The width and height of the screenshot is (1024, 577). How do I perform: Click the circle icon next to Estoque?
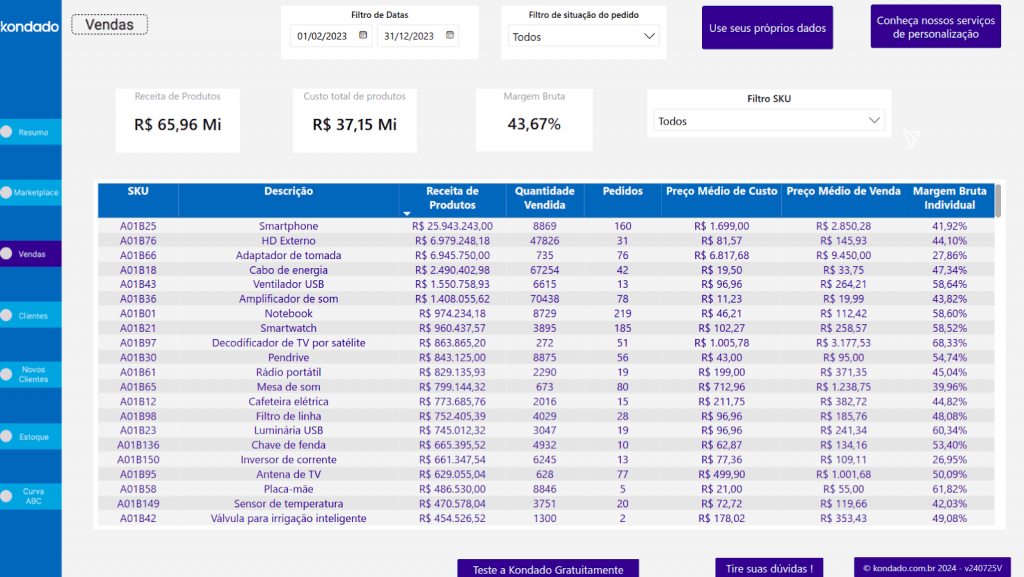click(x=7, y=436)
